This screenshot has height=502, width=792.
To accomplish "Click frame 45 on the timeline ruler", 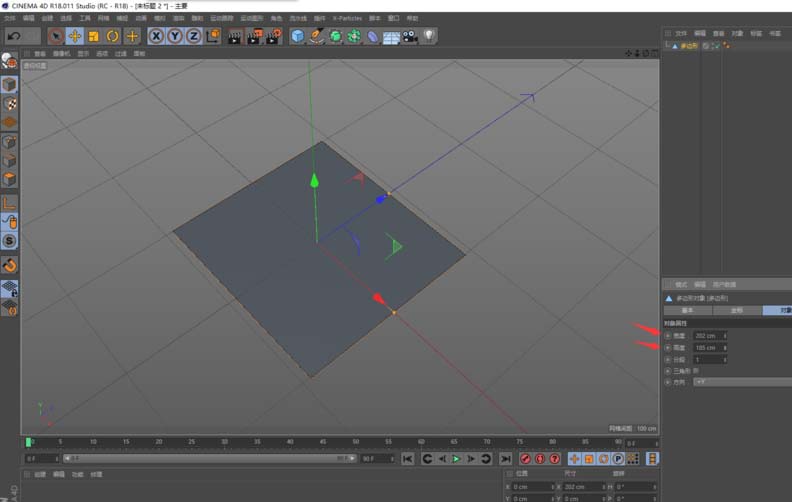I will pyautogui.click(x=322, y=442).
